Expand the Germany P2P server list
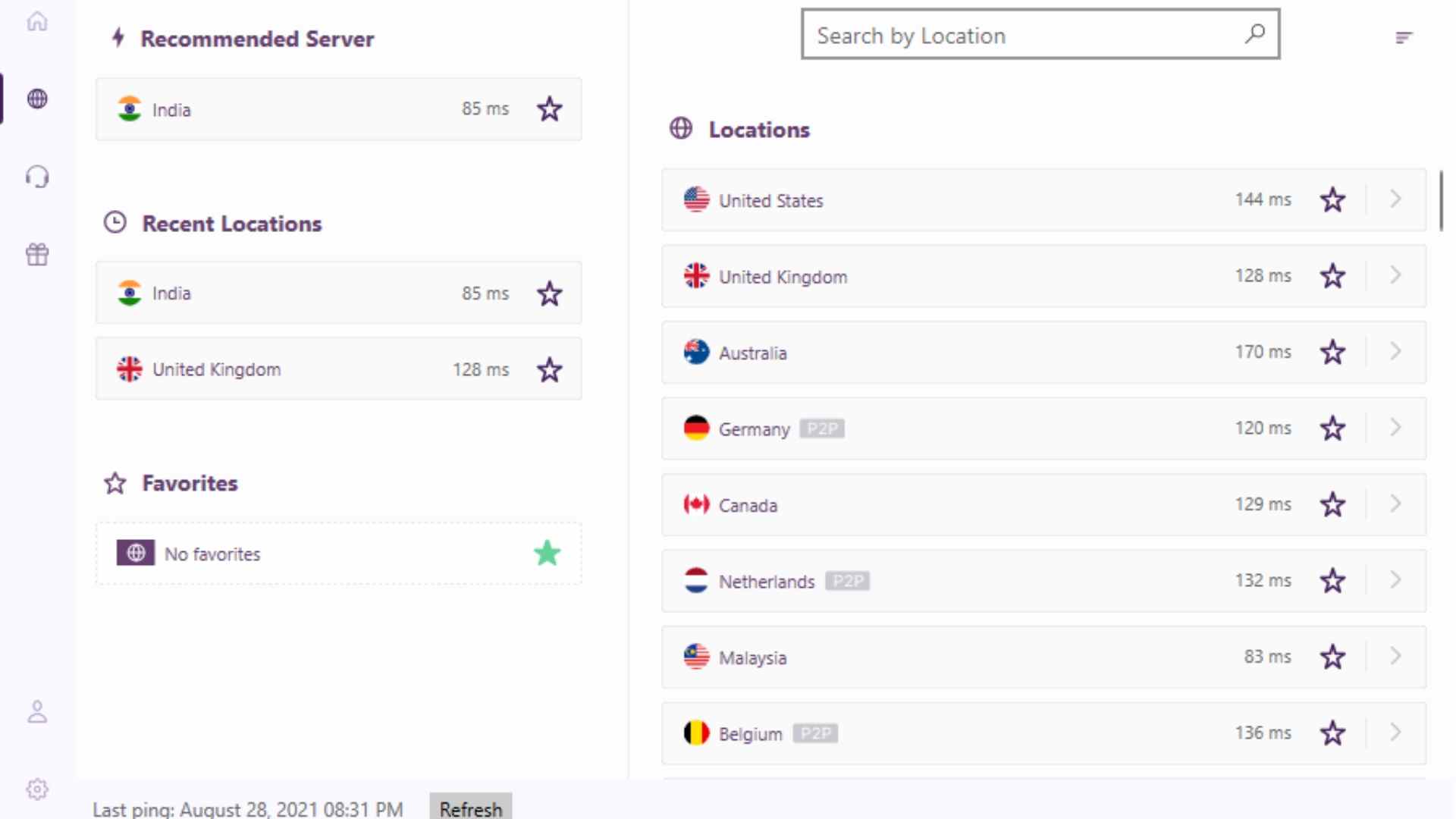Image resolution: width=1456 pixels, height=819 pixels. pos(1395,428)
